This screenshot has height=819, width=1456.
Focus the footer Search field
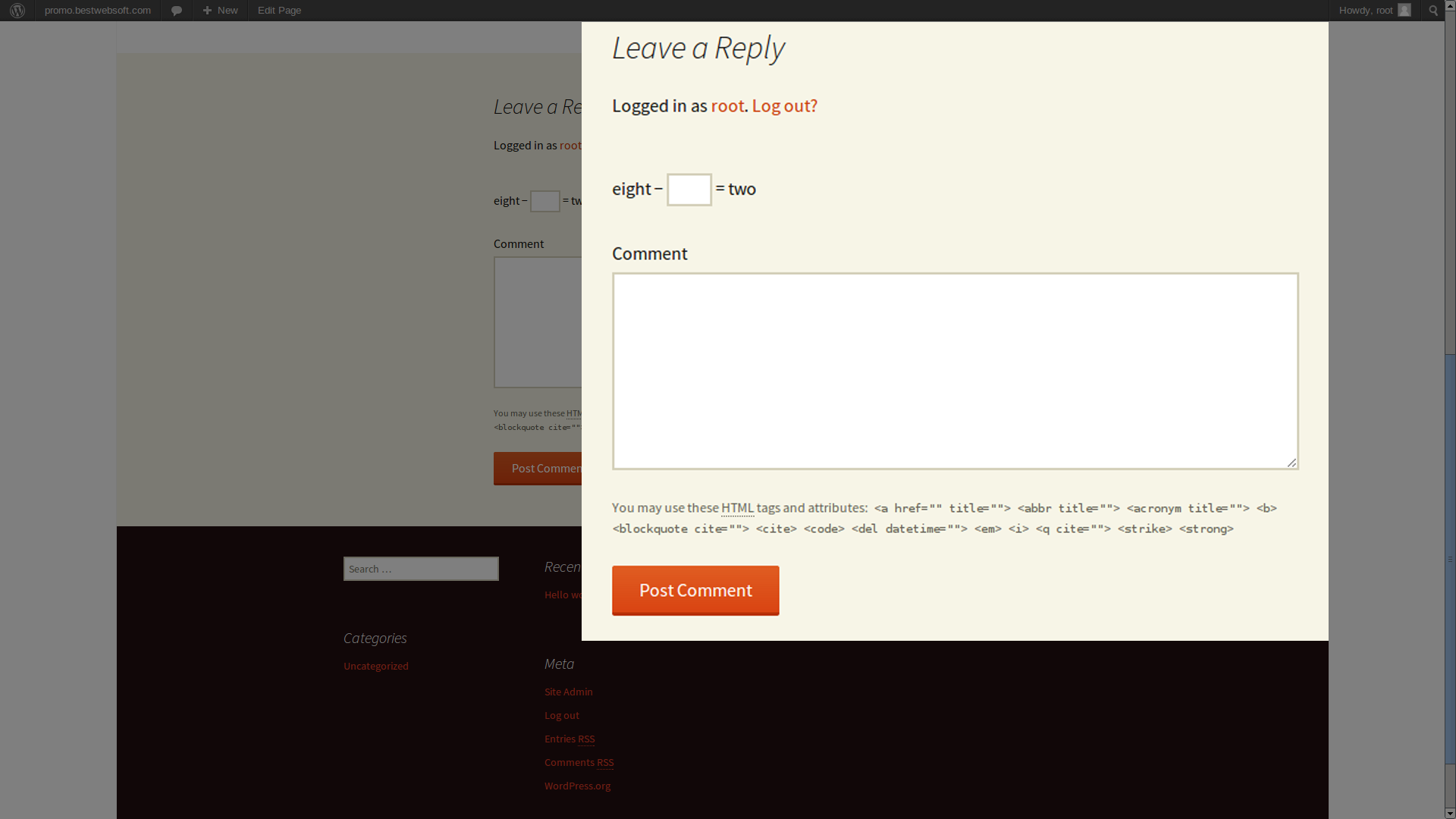pyautogui.click(x=421, y=569)
